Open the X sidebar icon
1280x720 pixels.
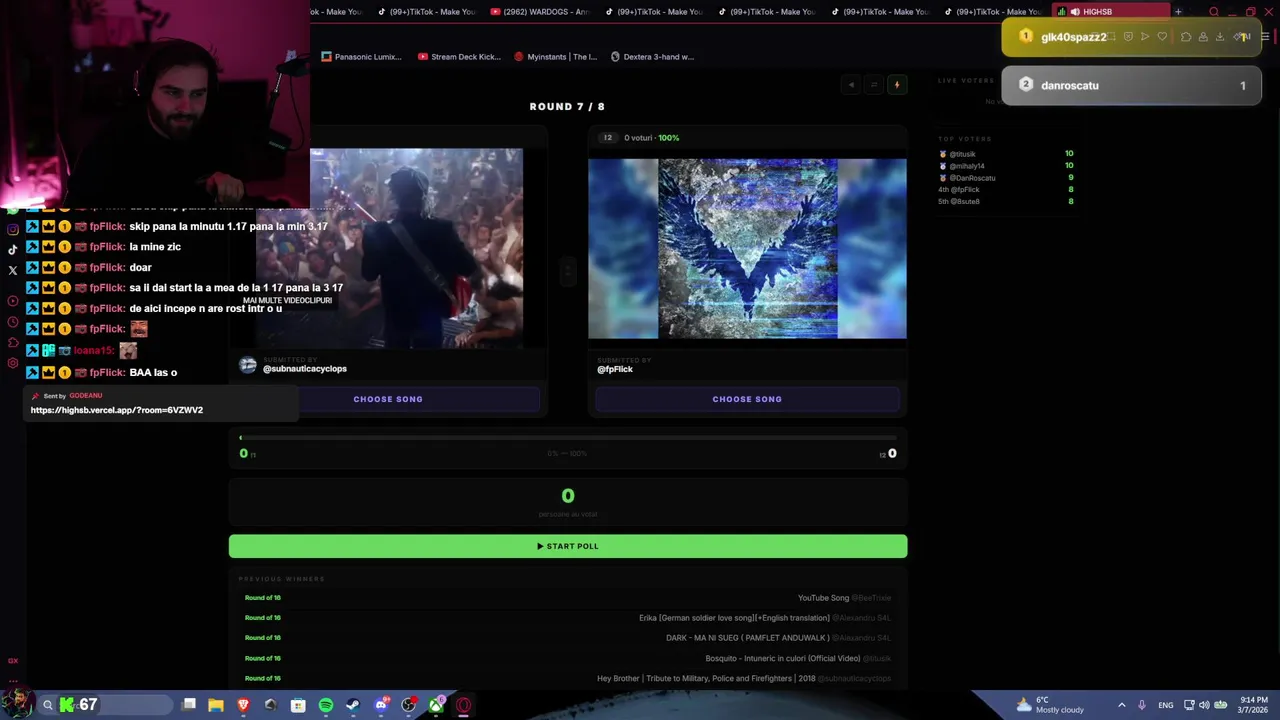[x=12, y=270]
